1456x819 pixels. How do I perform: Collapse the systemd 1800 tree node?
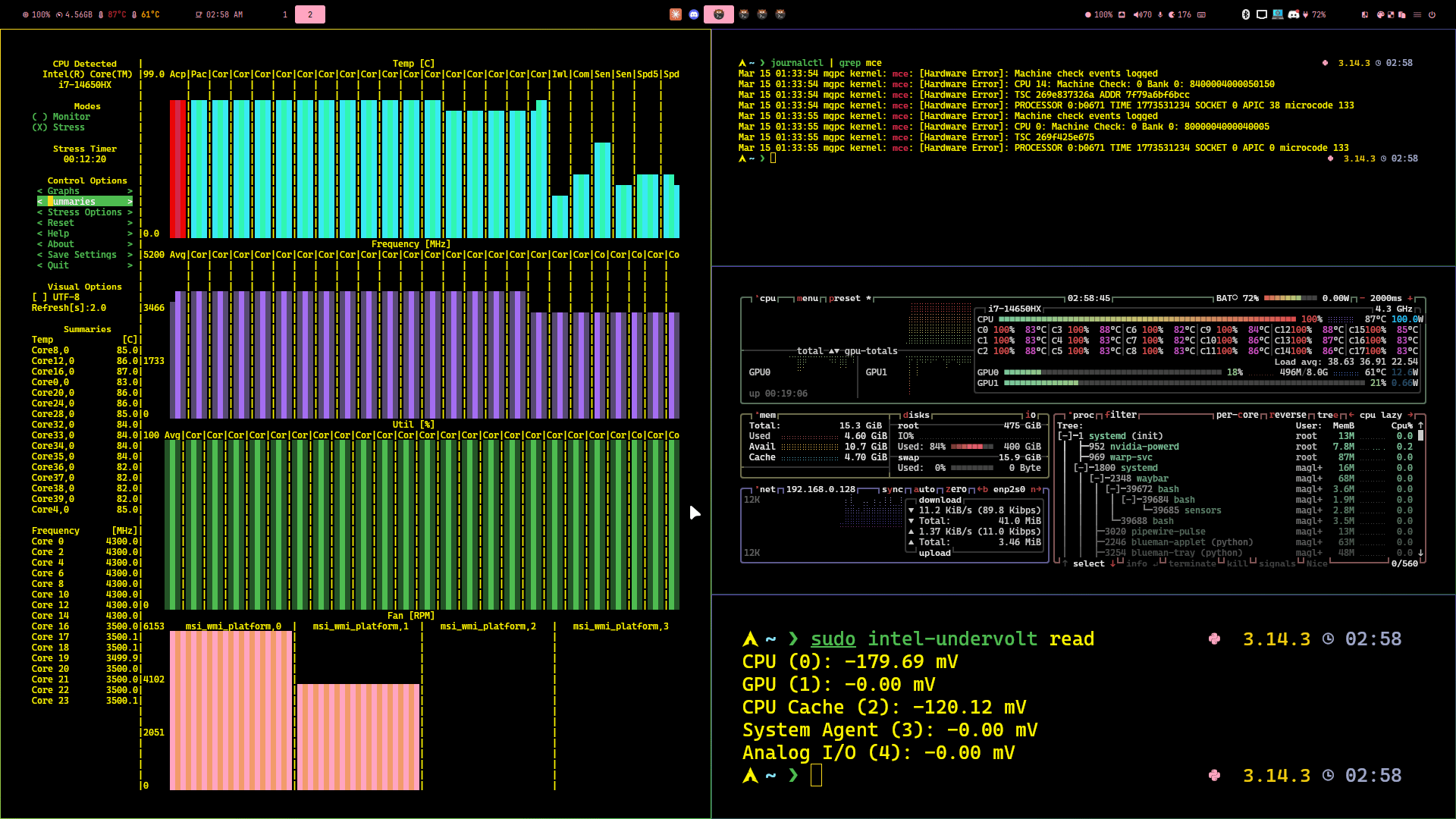(x=1082, y=468)
